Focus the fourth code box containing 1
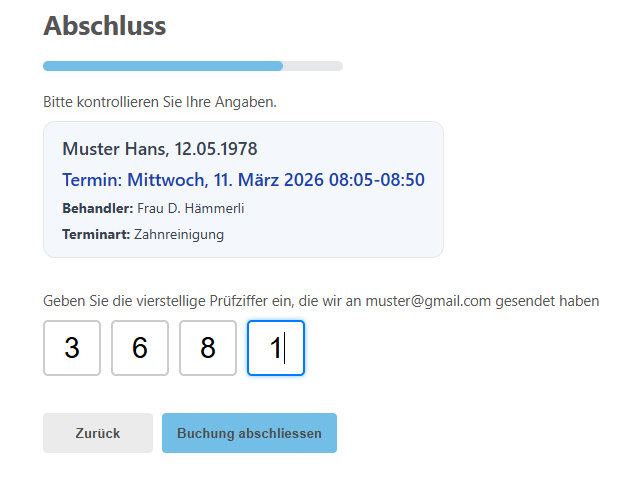Screen dimensions: 618x488 click(276, 348)
